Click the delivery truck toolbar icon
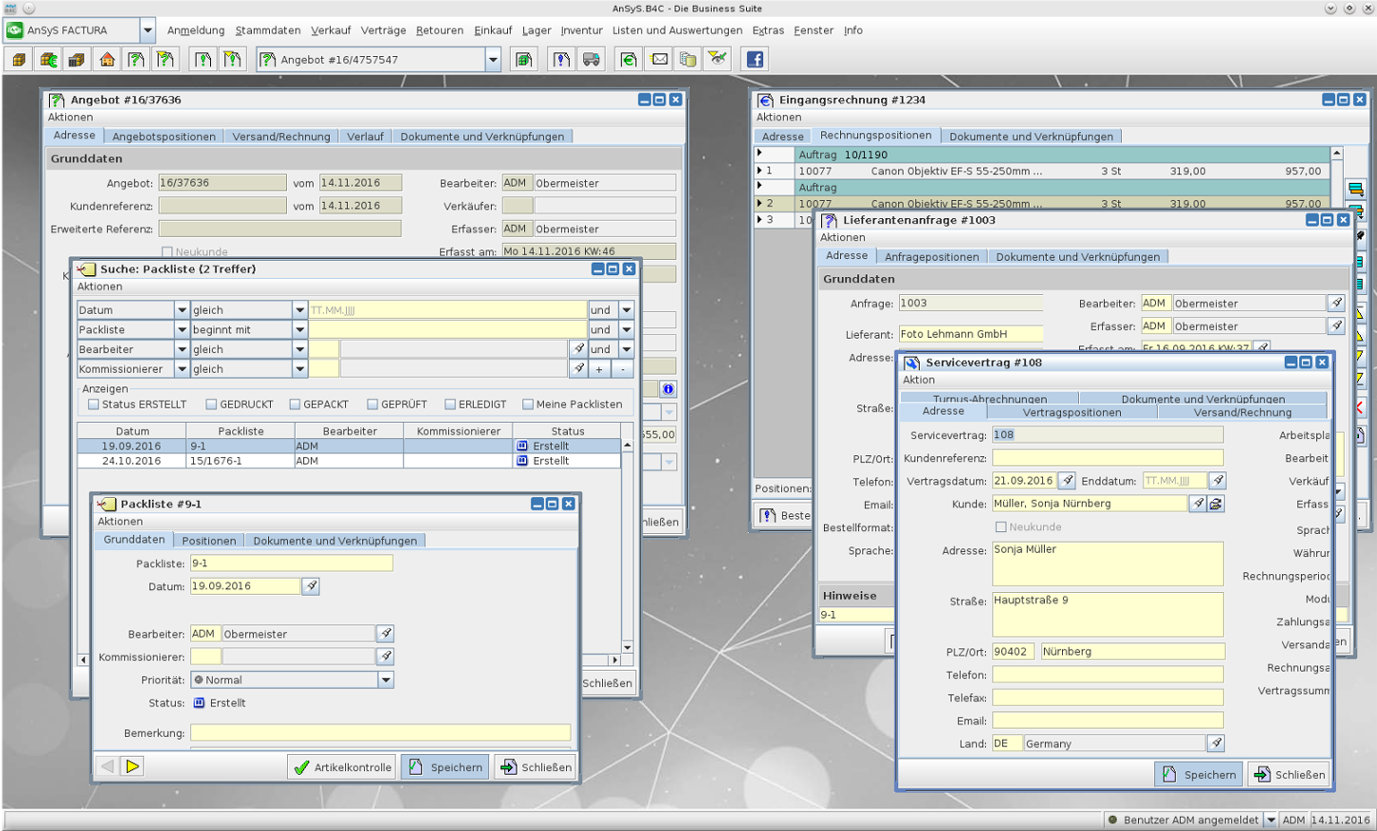1377x831 pixels. click(591, 60)
